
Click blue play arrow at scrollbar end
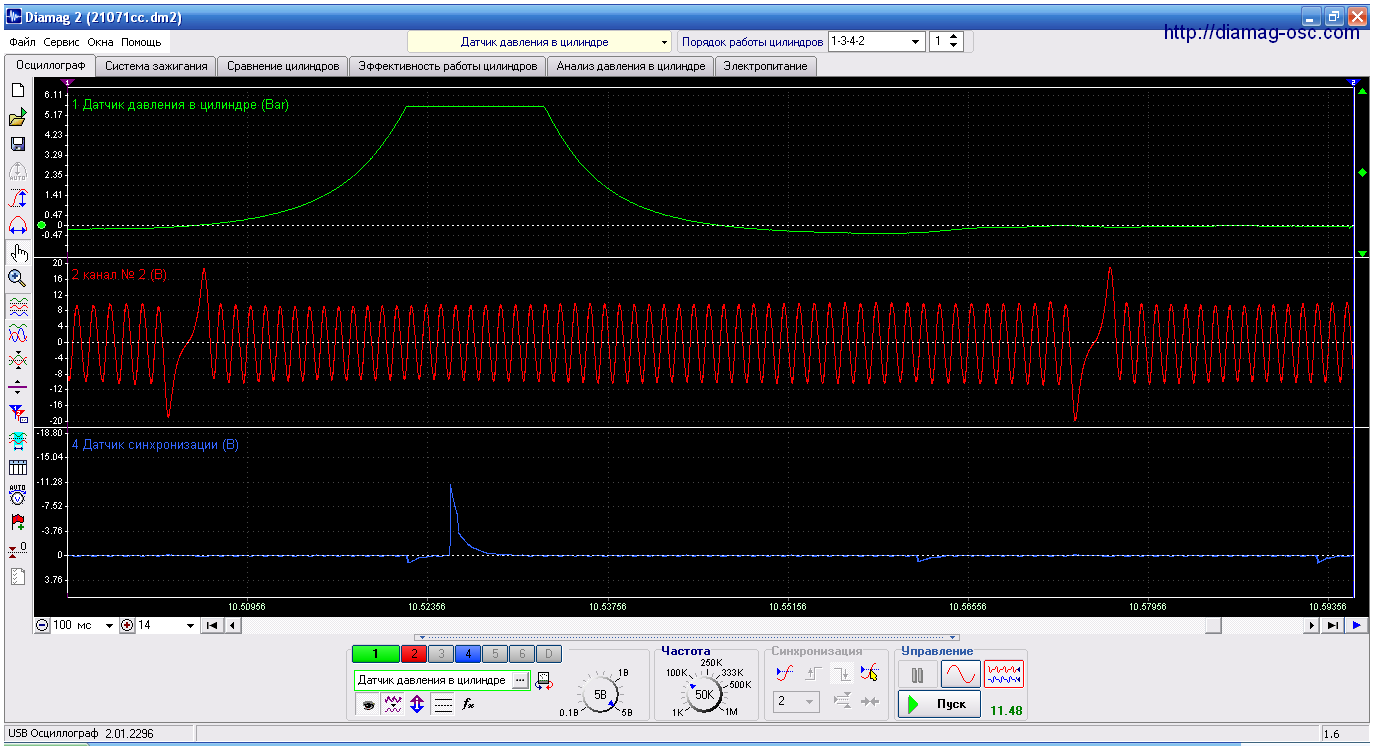1357,625
